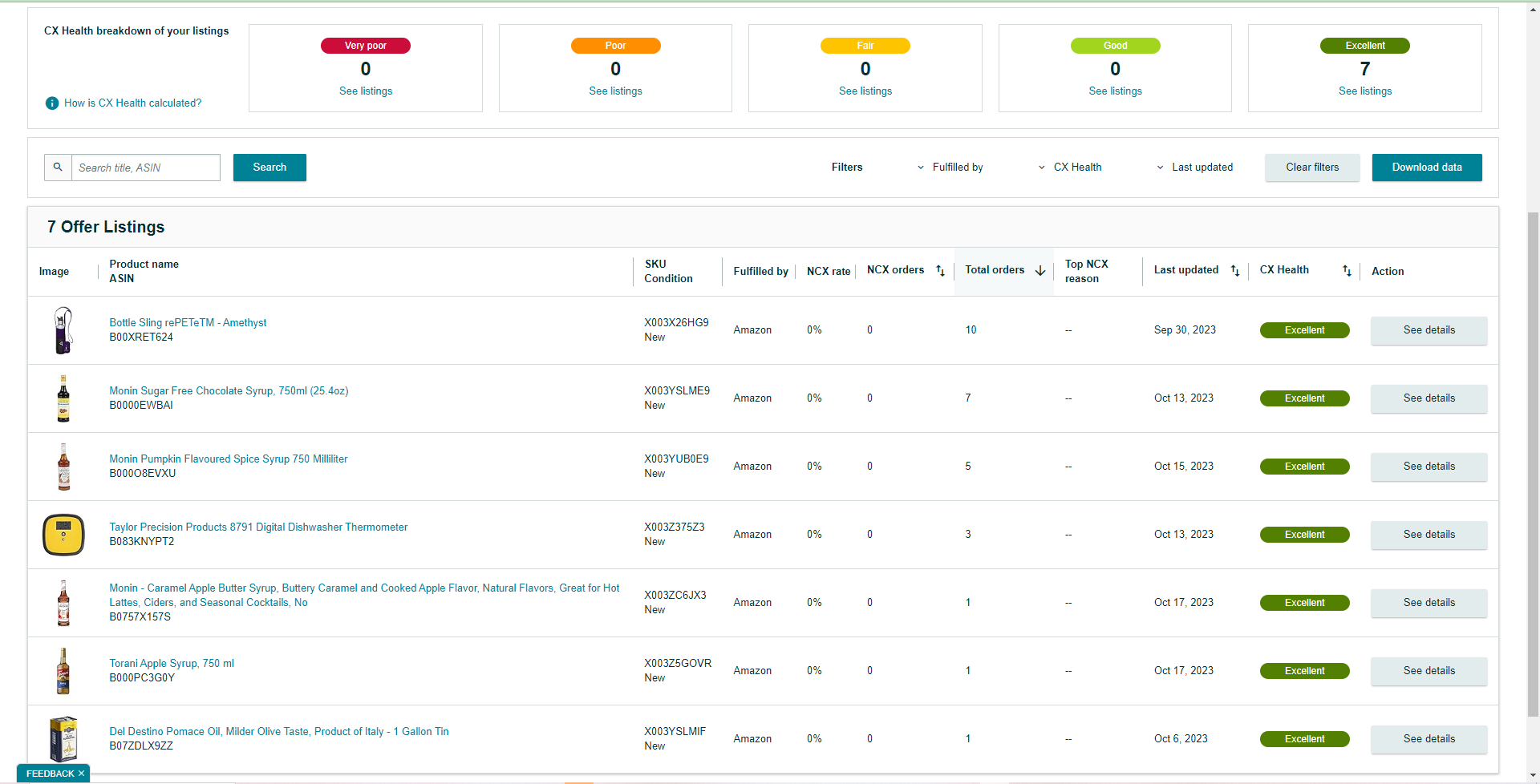Open Monin Sugar Free Chocolate Syrup listing
1540x784 pixels.
pos(229,391)
